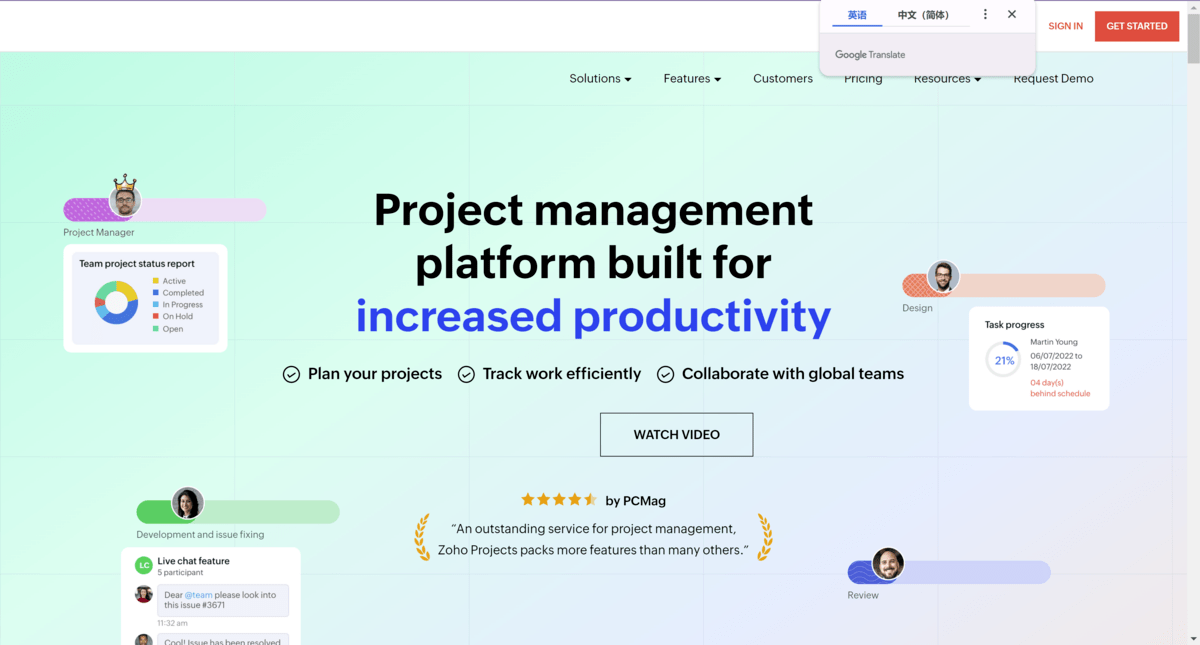Click the PCMag star rating
This screenshot has width=1200, height=645.
pyautogui.click(x=559, y=499)
